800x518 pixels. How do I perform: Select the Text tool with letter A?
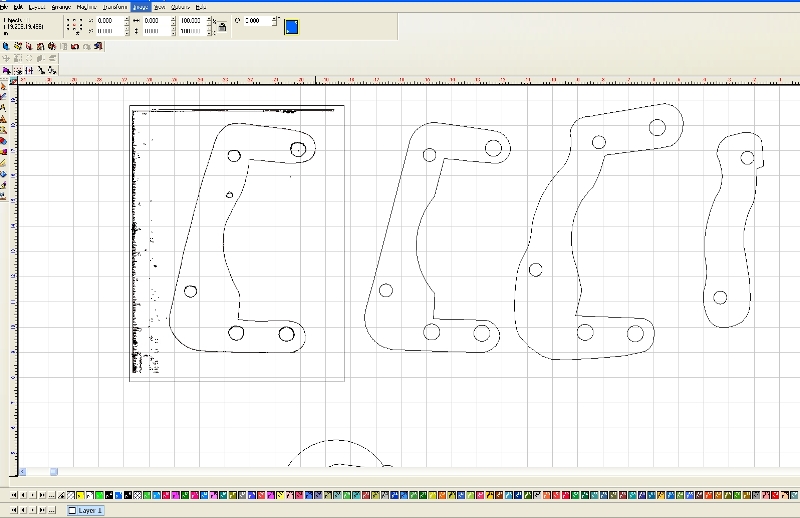tap(4, 108)
